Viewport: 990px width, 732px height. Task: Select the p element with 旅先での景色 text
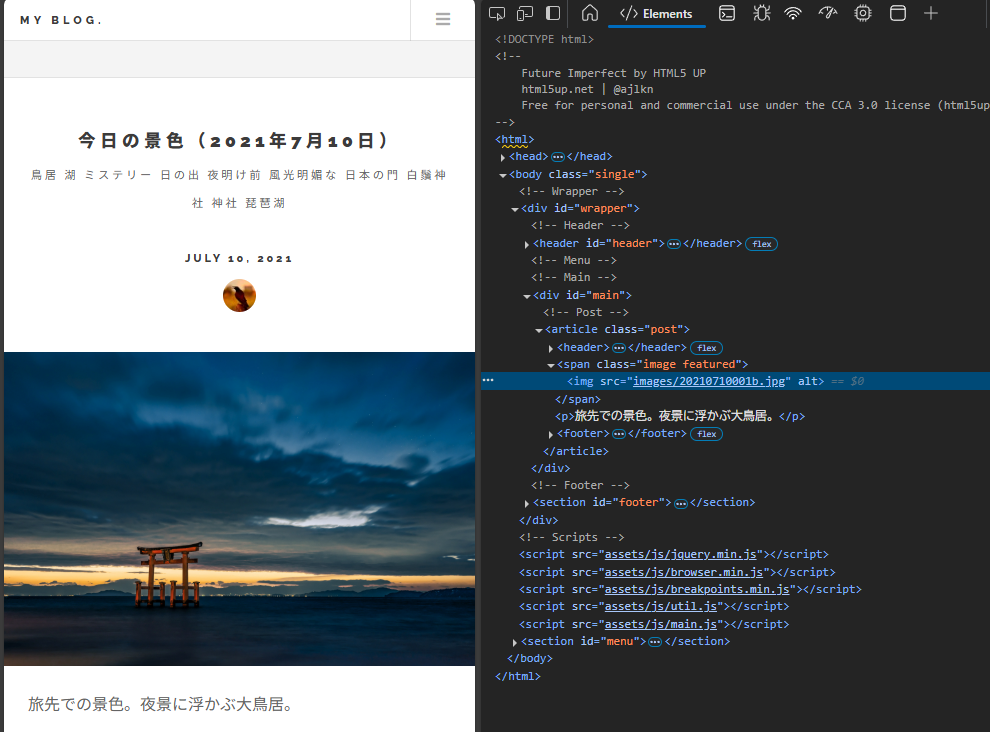(680, 416)
